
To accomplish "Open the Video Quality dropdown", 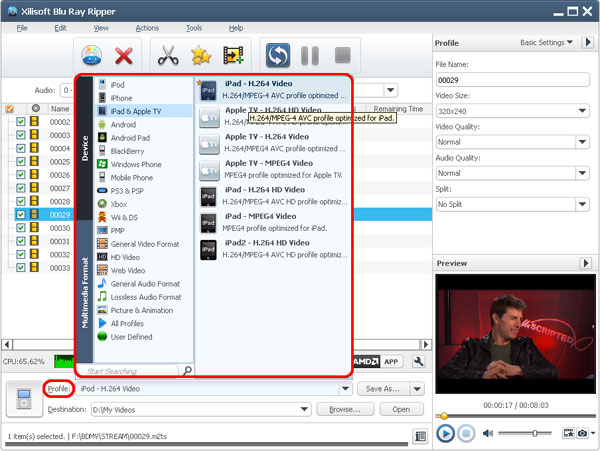I will point(582,142).
